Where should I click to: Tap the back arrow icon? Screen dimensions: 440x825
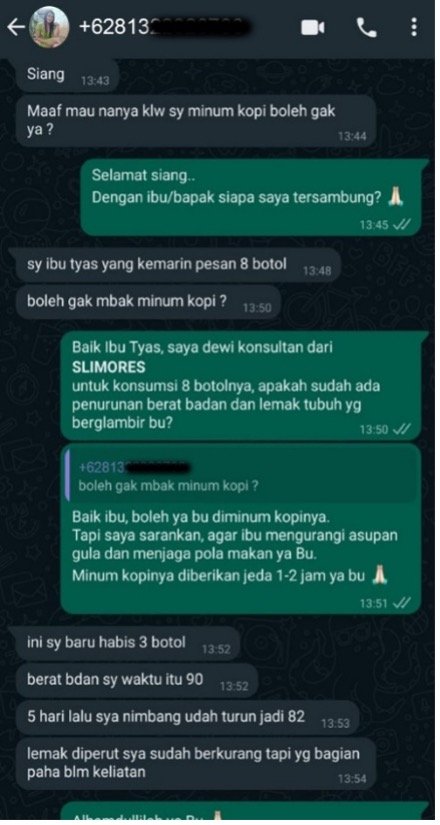15,27
